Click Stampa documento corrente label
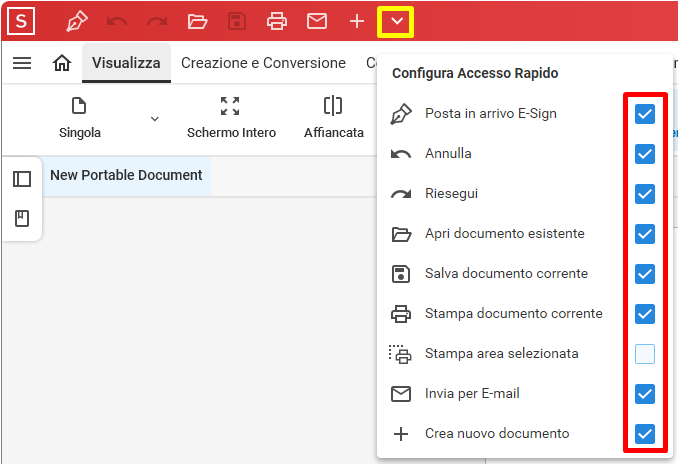 click(514, 313)
